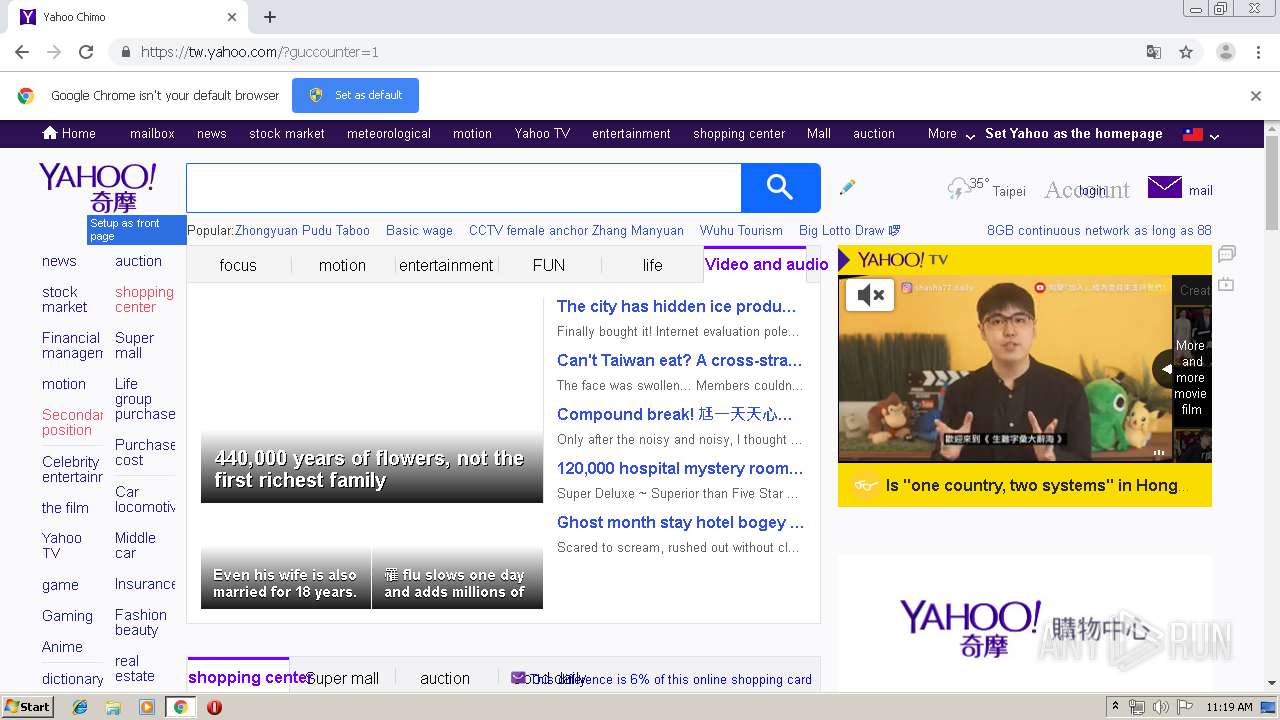The height and width of the screenshot is (720, 1280).
Task: Open meteorological in top navigation
Action: point(389,134)
